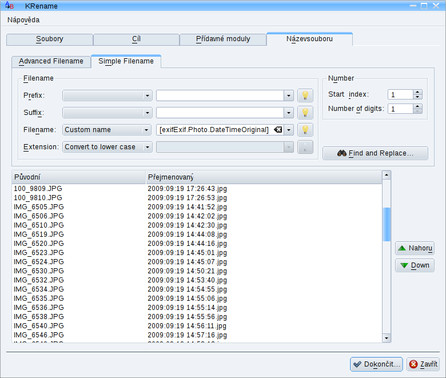The width and height of the screenshot is (446, 378).
Task: Click the lightbulb icon beside Filename field
Action: [x=305, y=130]
